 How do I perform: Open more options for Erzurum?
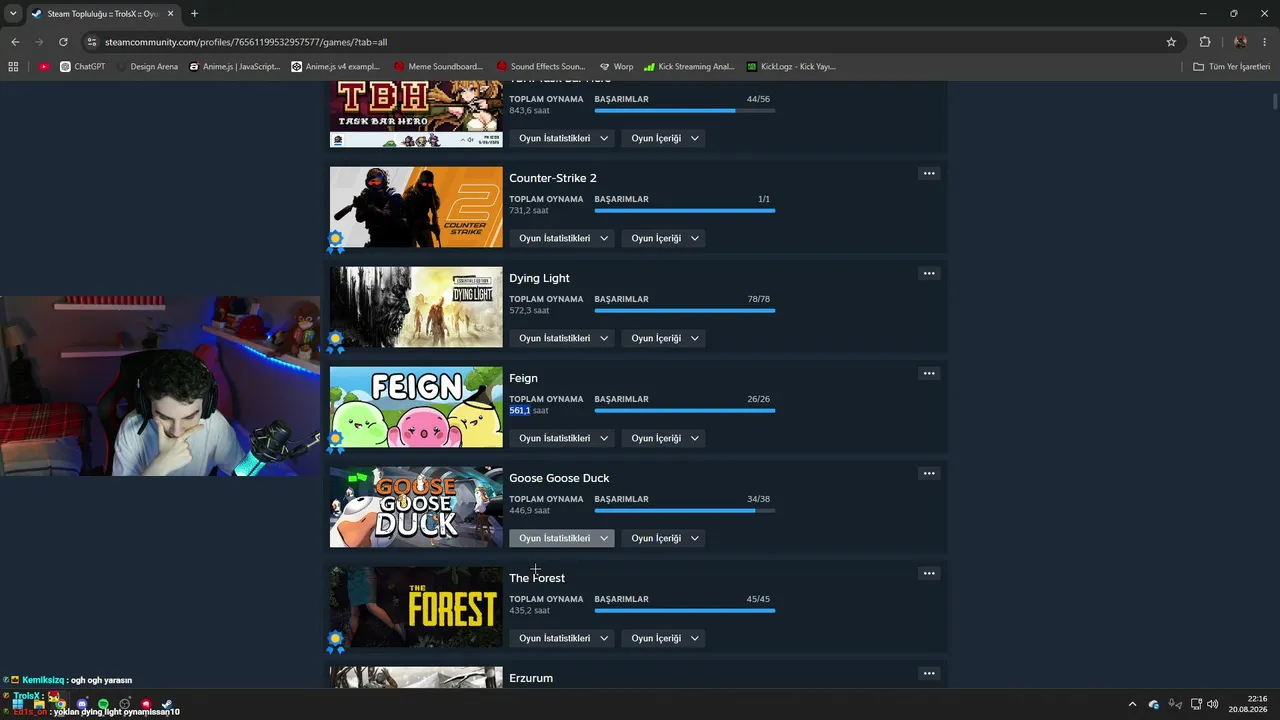coord(929,674)
